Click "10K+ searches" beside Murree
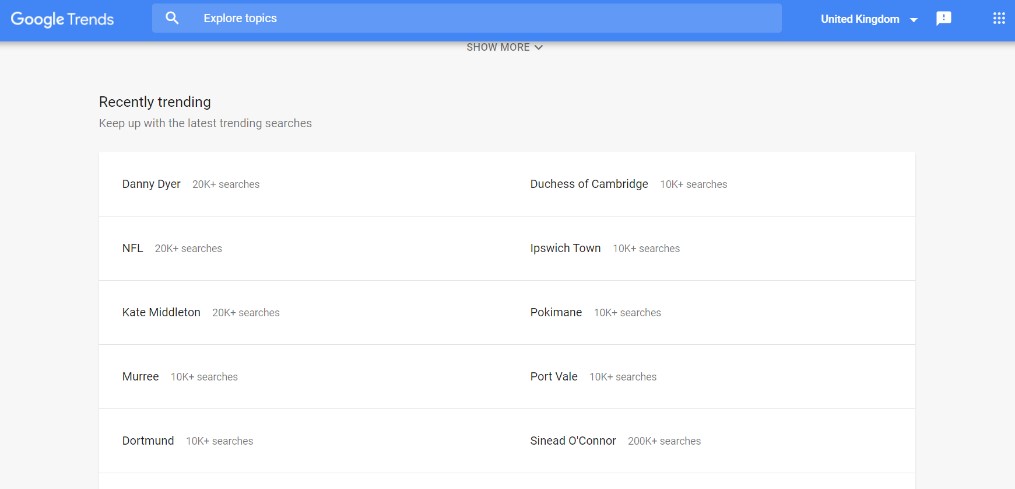Viewport: 1015px width, 489px height. pos(204,377)
